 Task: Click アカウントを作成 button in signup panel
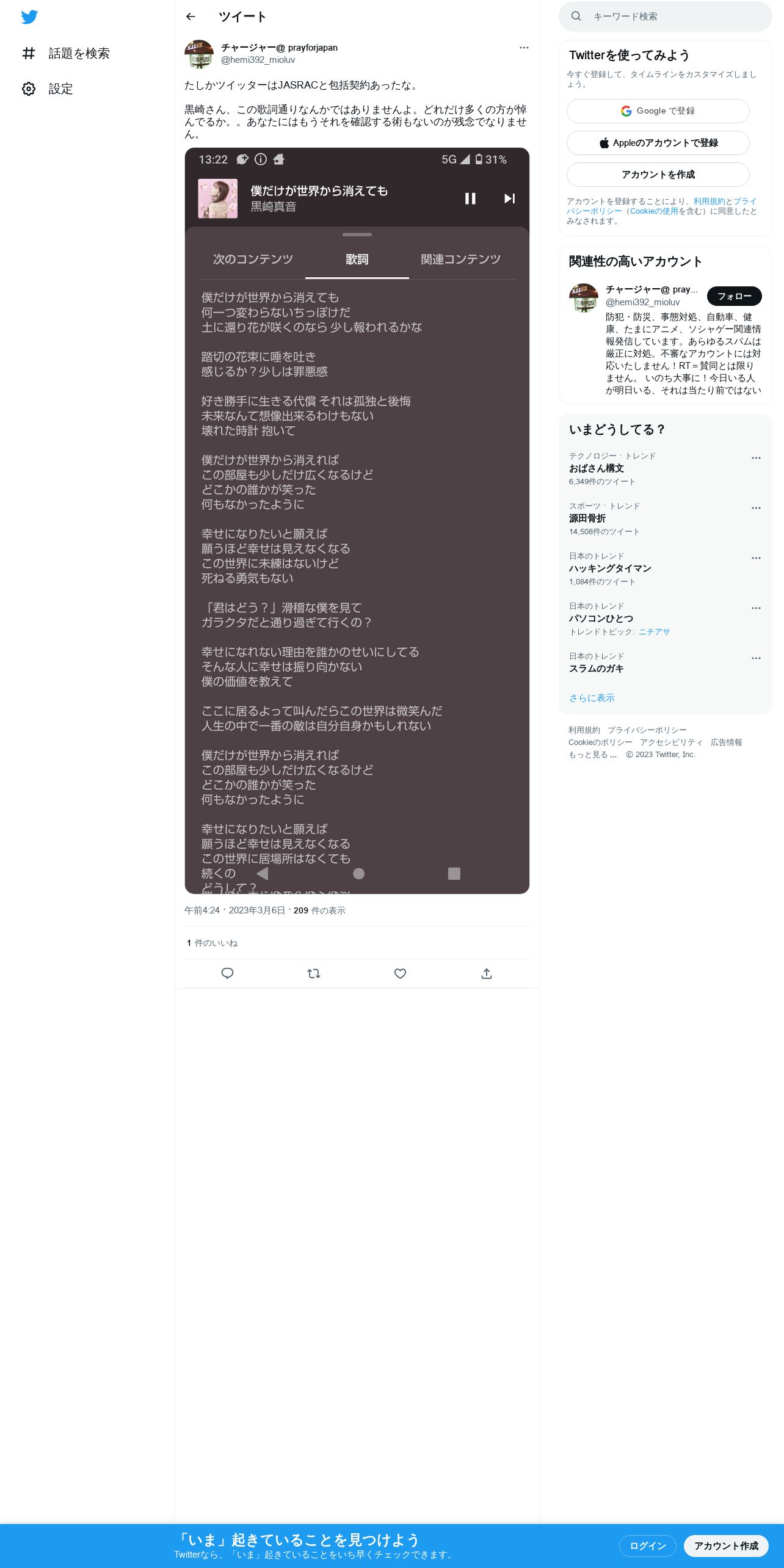[x=658, y=175]
